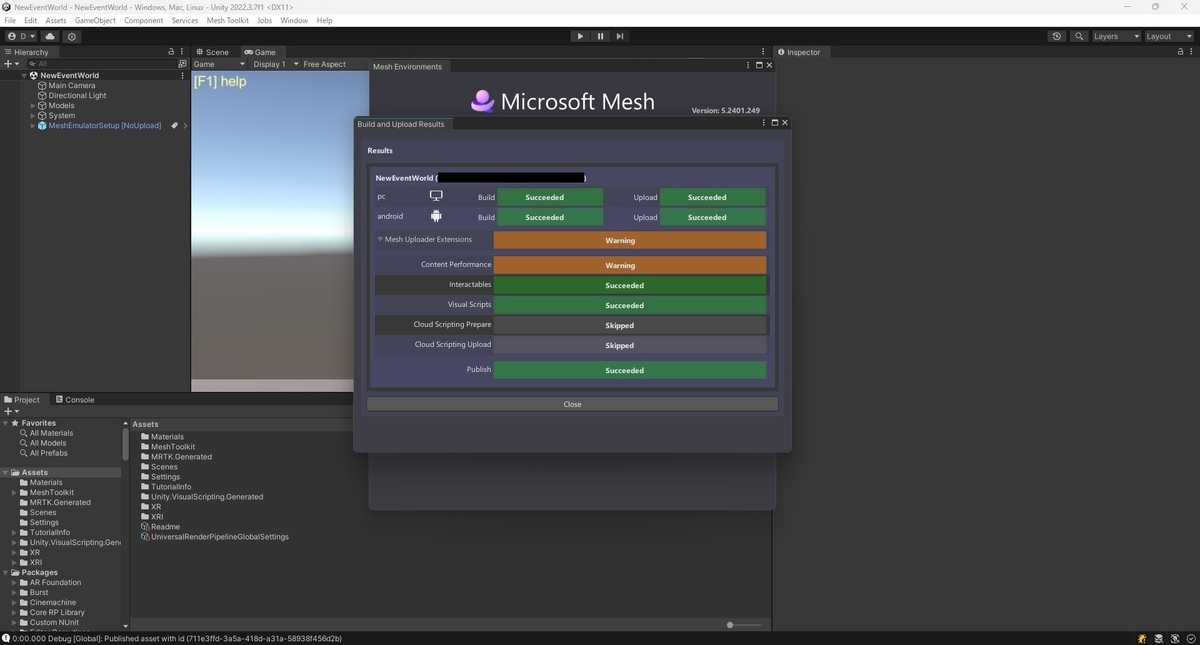Select Directional Light object
This screenshot has height=645, width=1200.
pos(77,95)
